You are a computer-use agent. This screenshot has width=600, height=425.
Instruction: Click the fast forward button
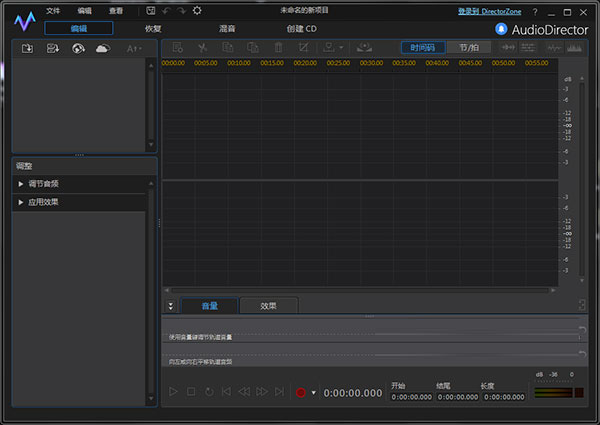262,392
